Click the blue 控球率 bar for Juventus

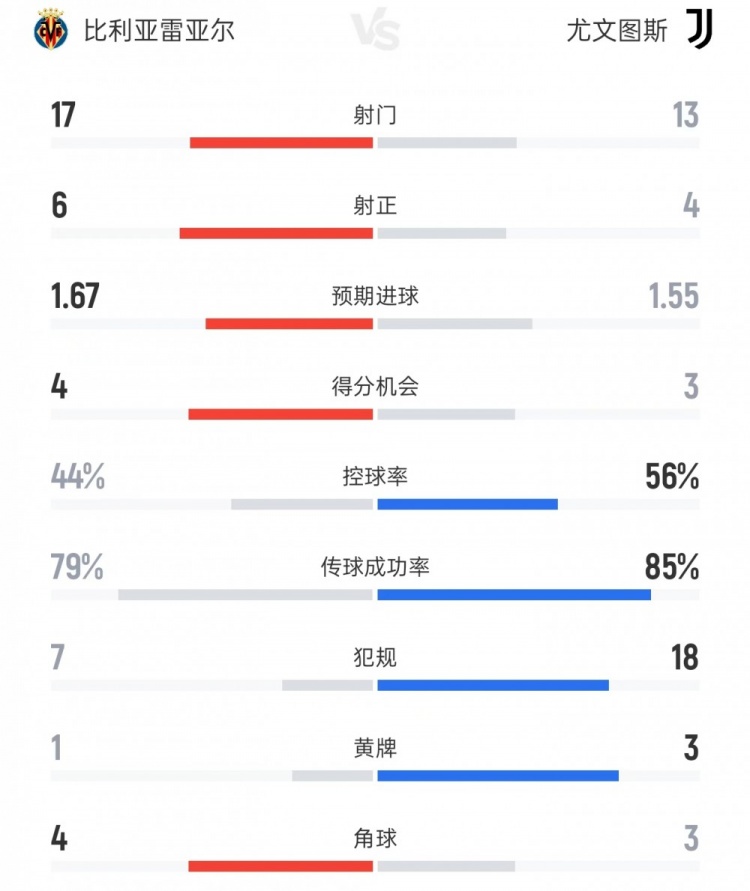(x=467, y=504)
